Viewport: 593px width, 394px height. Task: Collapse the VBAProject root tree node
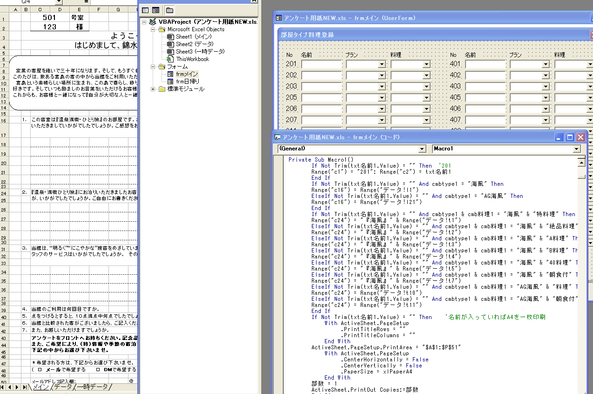pyautogui.click(x=144, y=22)
